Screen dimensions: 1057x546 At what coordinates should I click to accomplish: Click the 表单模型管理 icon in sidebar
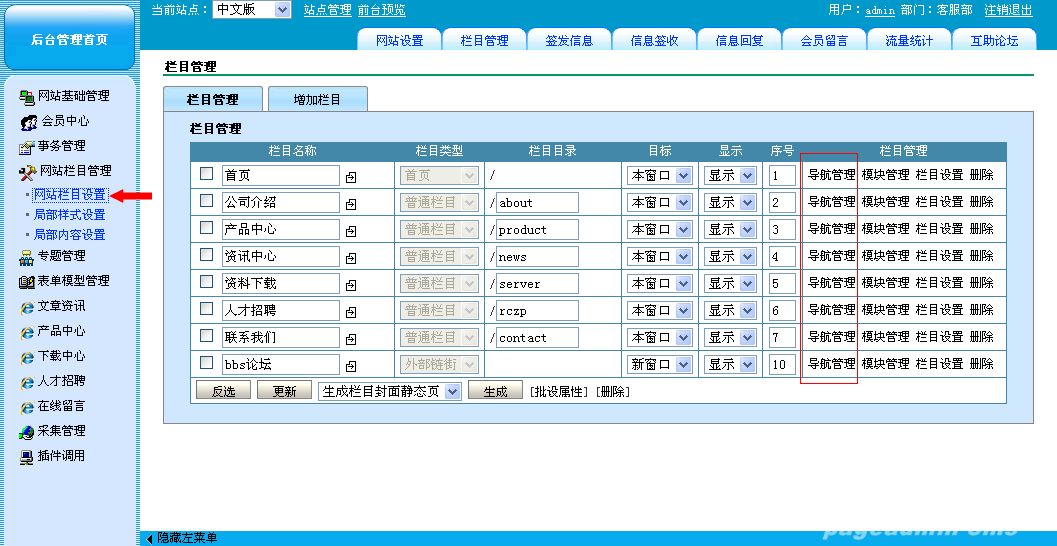27,281
